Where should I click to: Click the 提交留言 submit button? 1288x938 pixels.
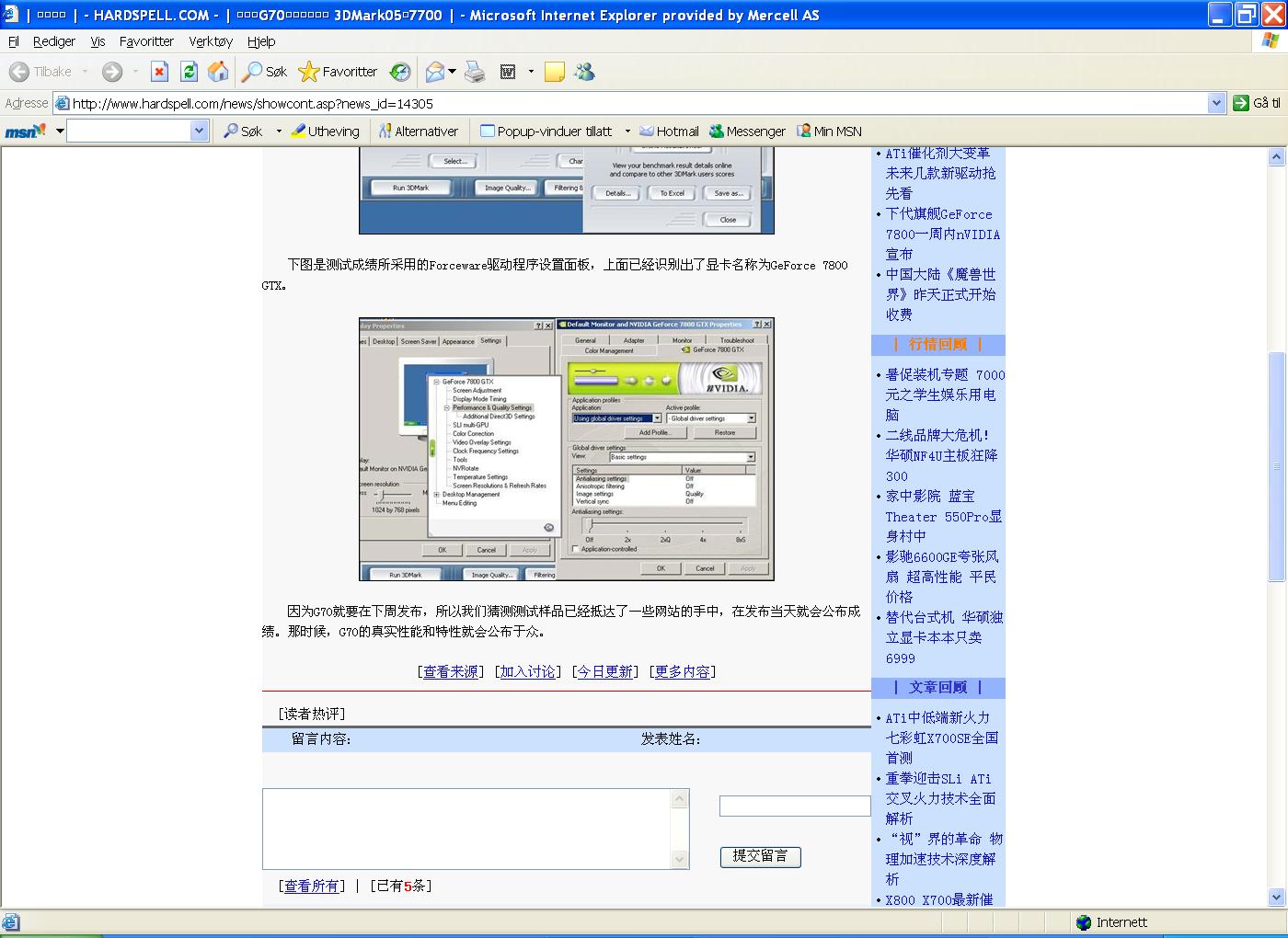[x=760, y=856]
